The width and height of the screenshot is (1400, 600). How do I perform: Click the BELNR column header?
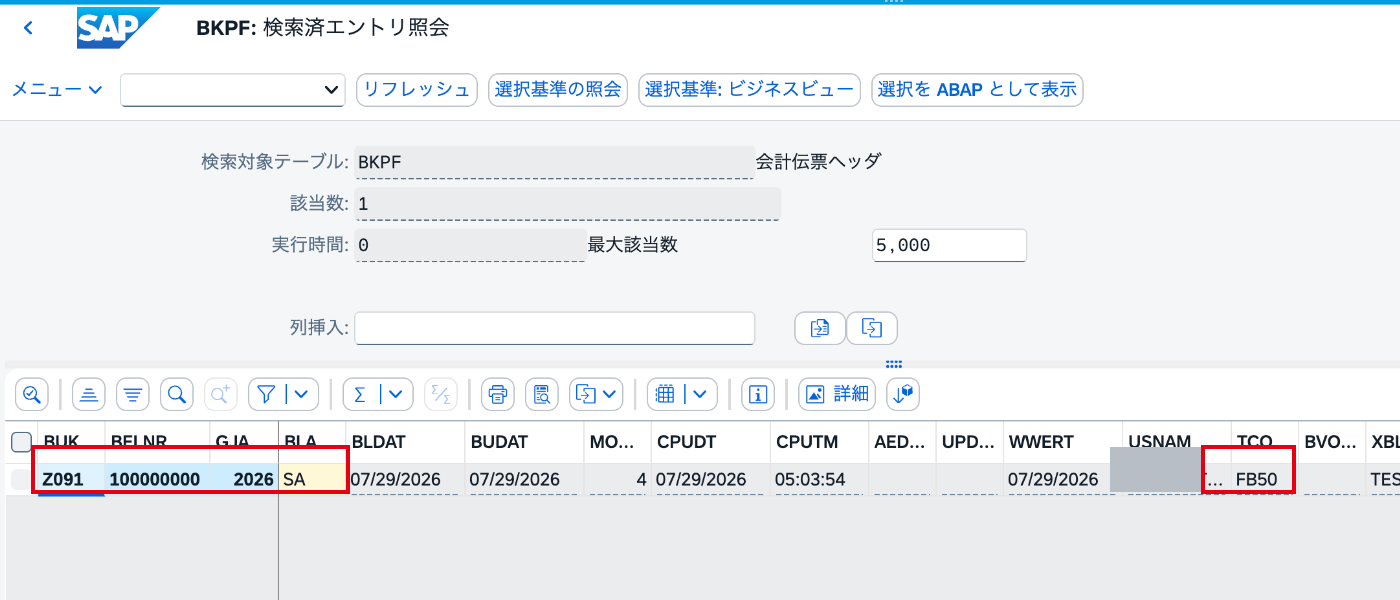[157, 442]
